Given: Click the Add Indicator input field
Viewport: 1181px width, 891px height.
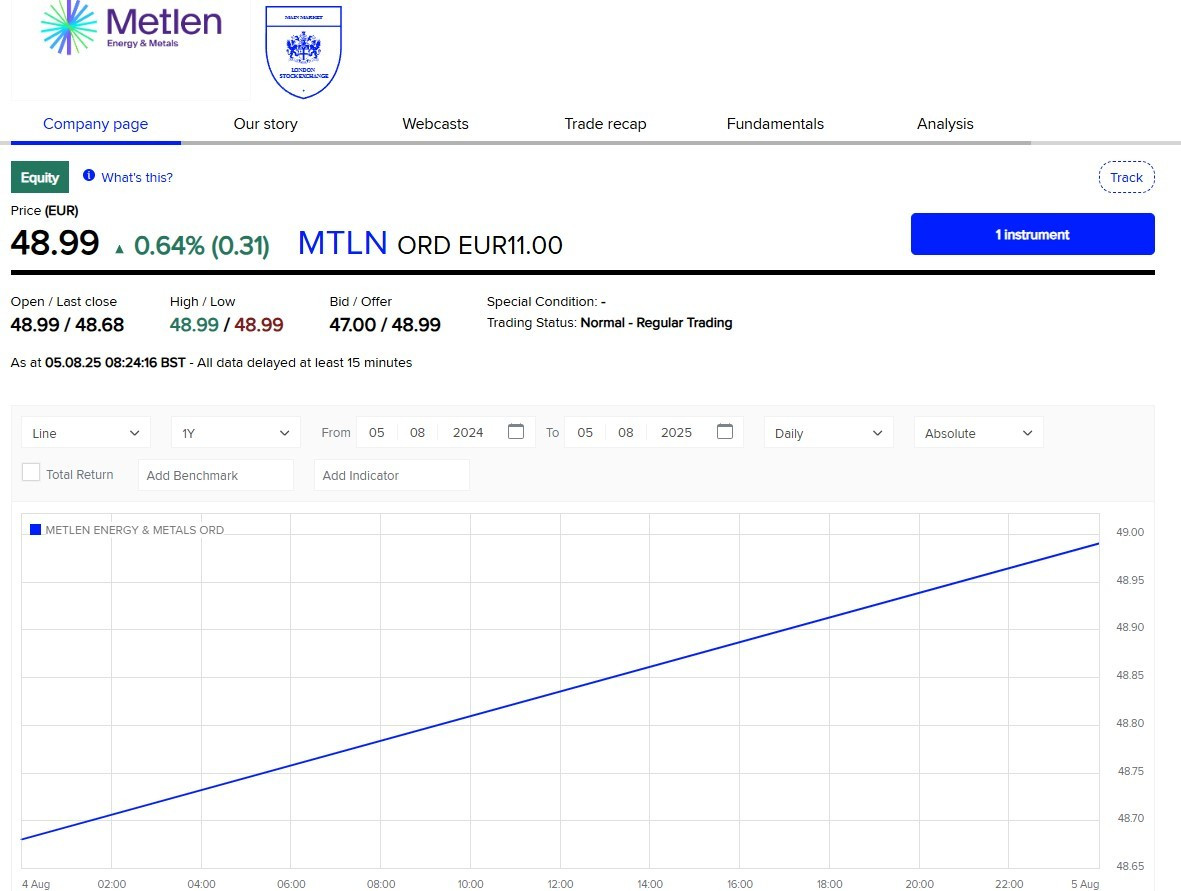Looking at the screenshot, I should click(x=392, y=475).
